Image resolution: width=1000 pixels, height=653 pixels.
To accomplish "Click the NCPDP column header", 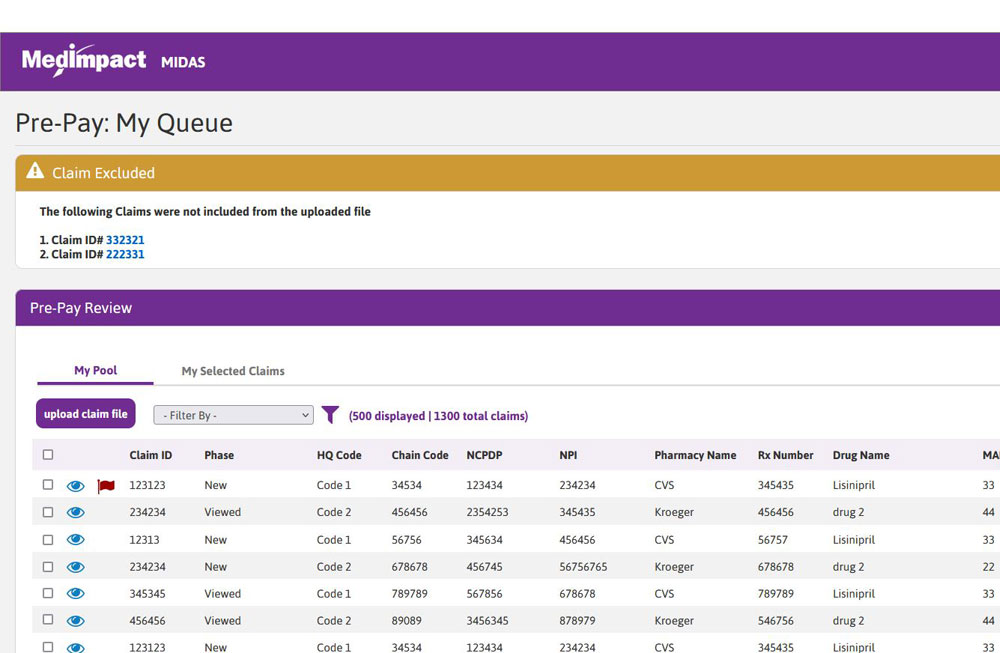I will pyautogui.click(x=484, y=455).
